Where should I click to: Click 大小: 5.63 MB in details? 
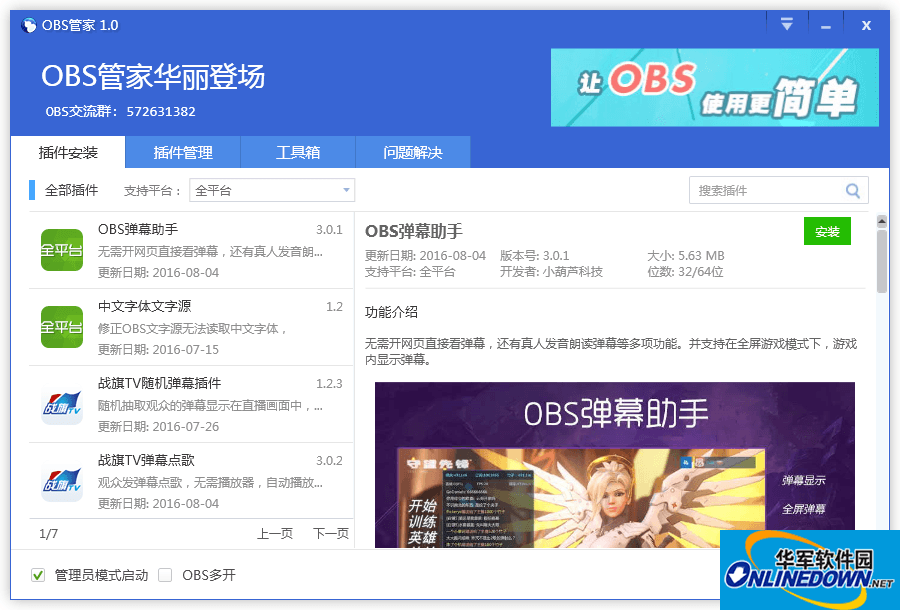[686, 255]
